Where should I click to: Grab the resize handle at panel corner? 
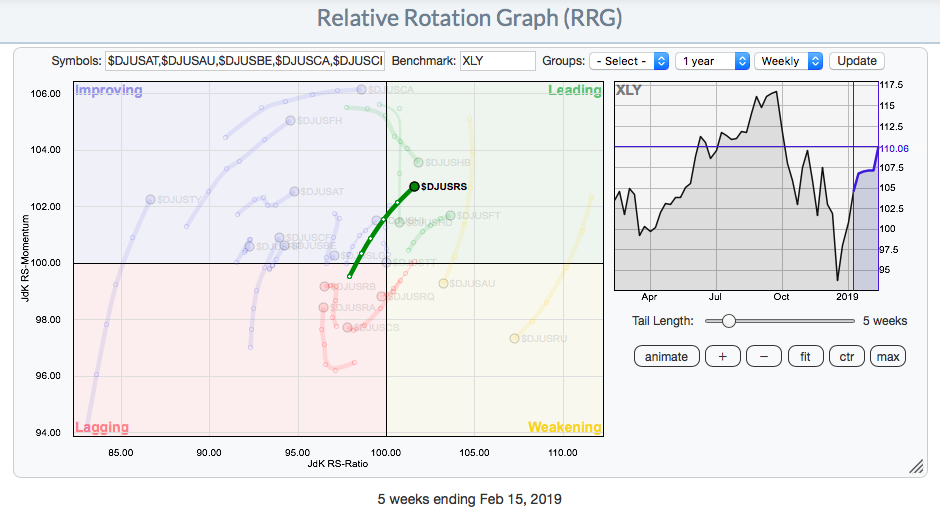pos(915,466)
